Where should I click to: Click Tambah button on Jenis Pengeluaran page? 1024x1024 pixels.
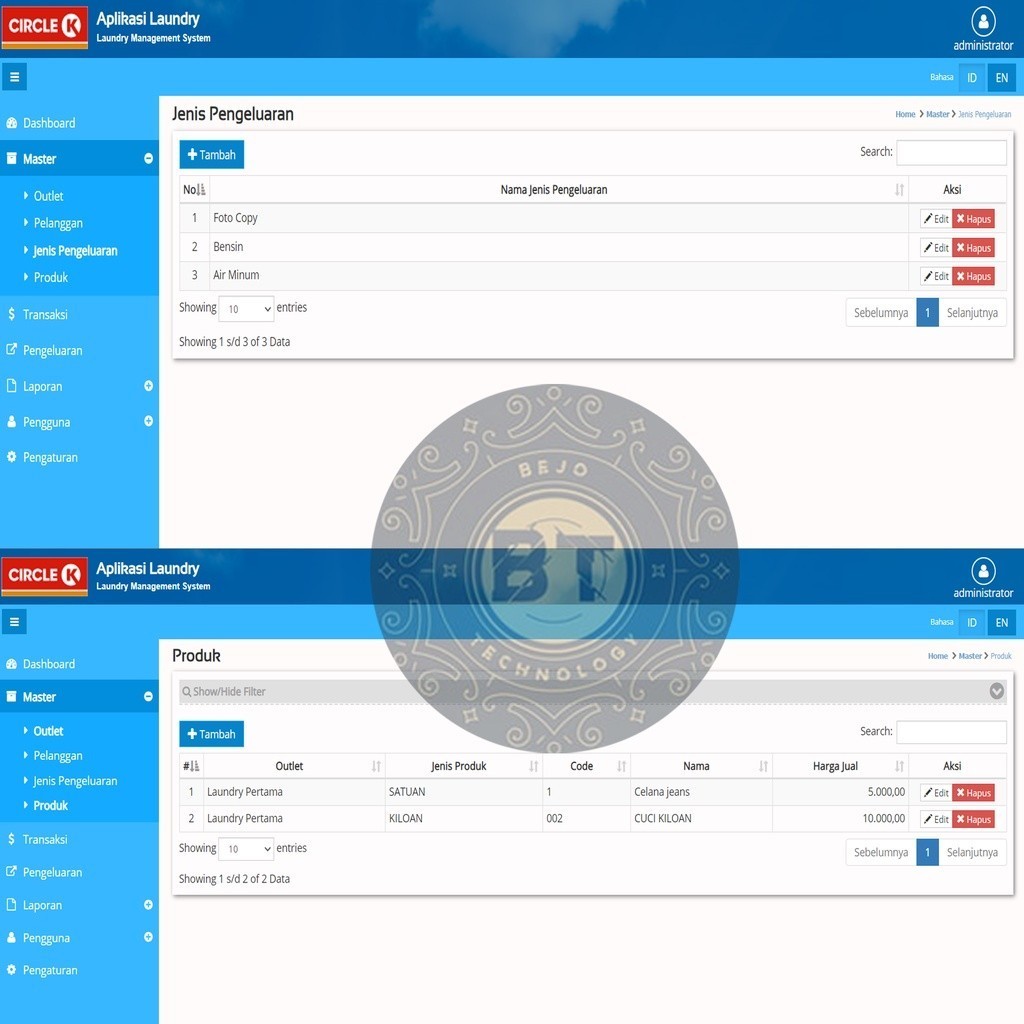coord(212,155)
